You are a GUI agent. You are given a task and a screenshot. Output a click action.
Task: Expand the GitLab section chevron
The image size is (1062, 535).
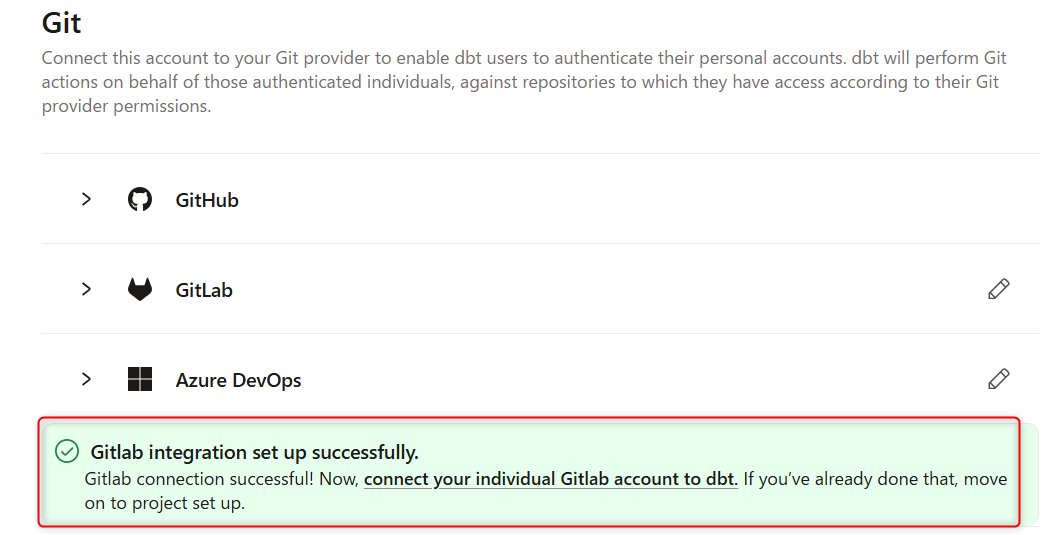(86, 289)
